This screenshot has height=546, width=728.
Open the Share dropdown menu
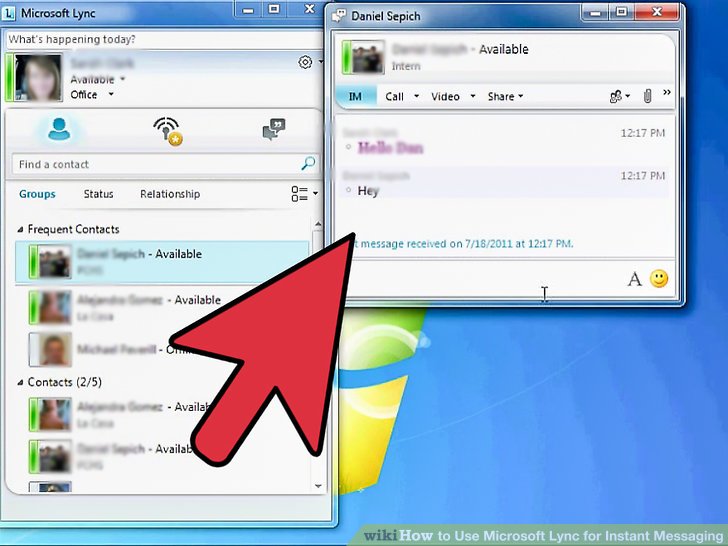pyautogui.click(x=506, y=96)
